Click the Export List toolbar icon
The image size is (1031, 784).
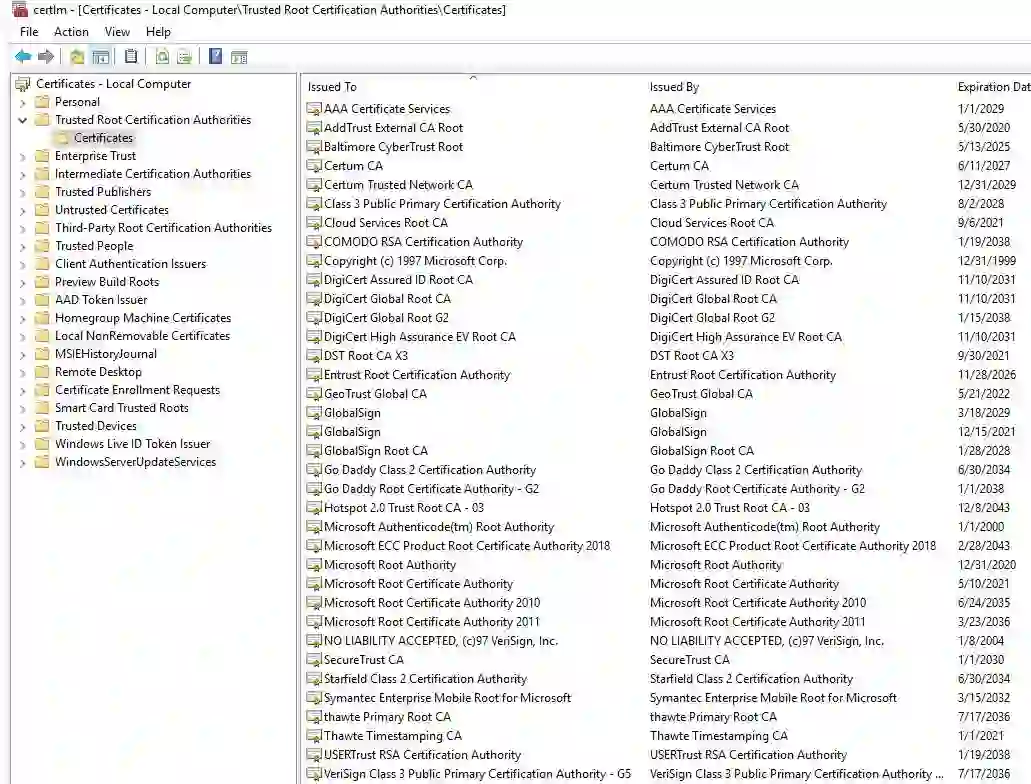pos(185,57)
